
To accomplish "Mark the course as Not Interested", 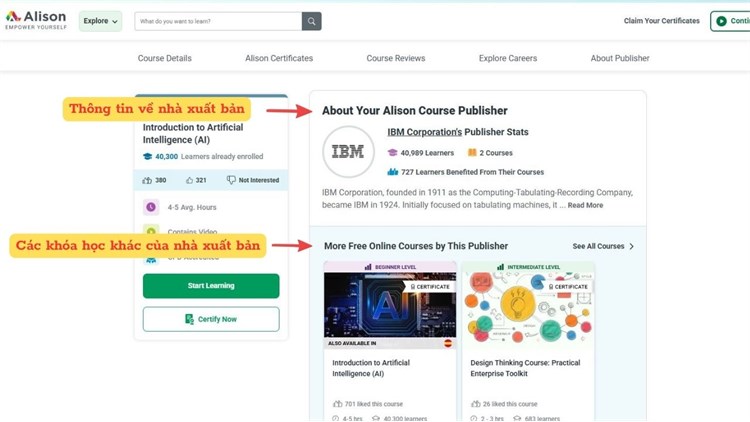I will tap(253, 180).
